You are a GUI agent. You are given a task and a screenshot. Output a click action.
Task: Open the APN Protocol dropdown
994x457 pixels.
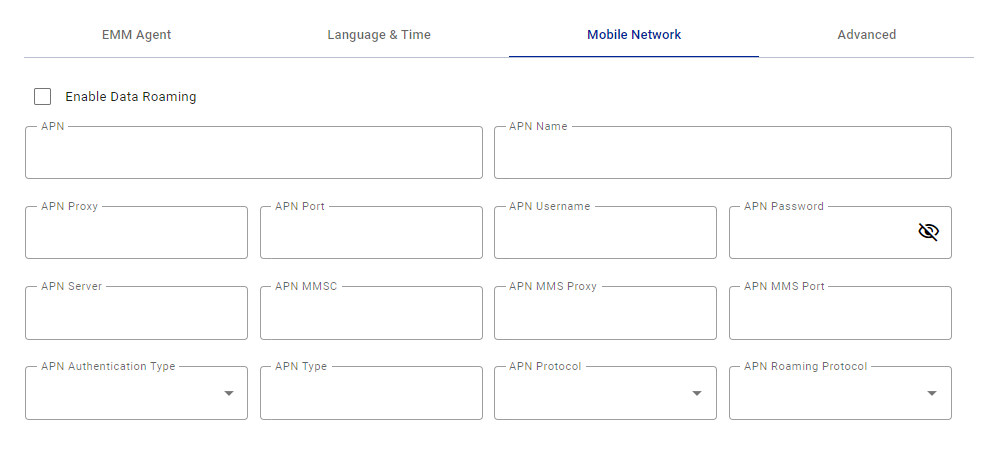(x=605, y=393)
